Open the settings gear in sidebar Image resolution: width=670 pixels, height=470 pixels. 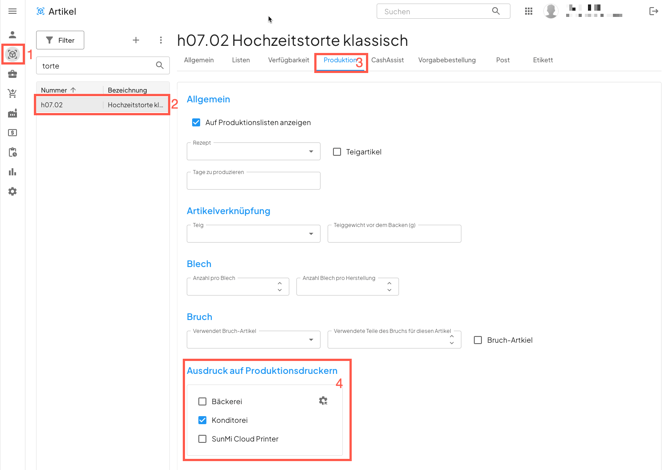[12, 191]
